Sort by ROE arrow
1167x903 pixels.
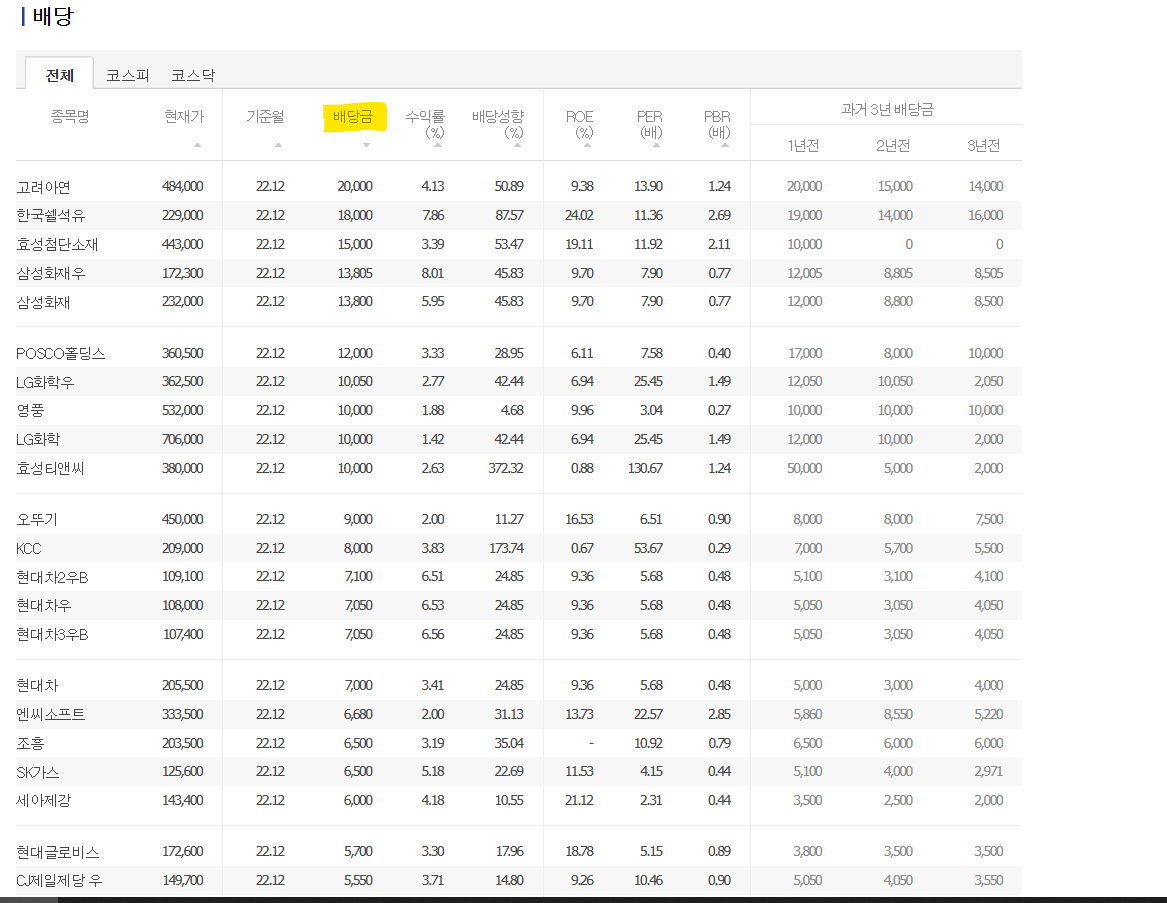[x=587, y=145]
